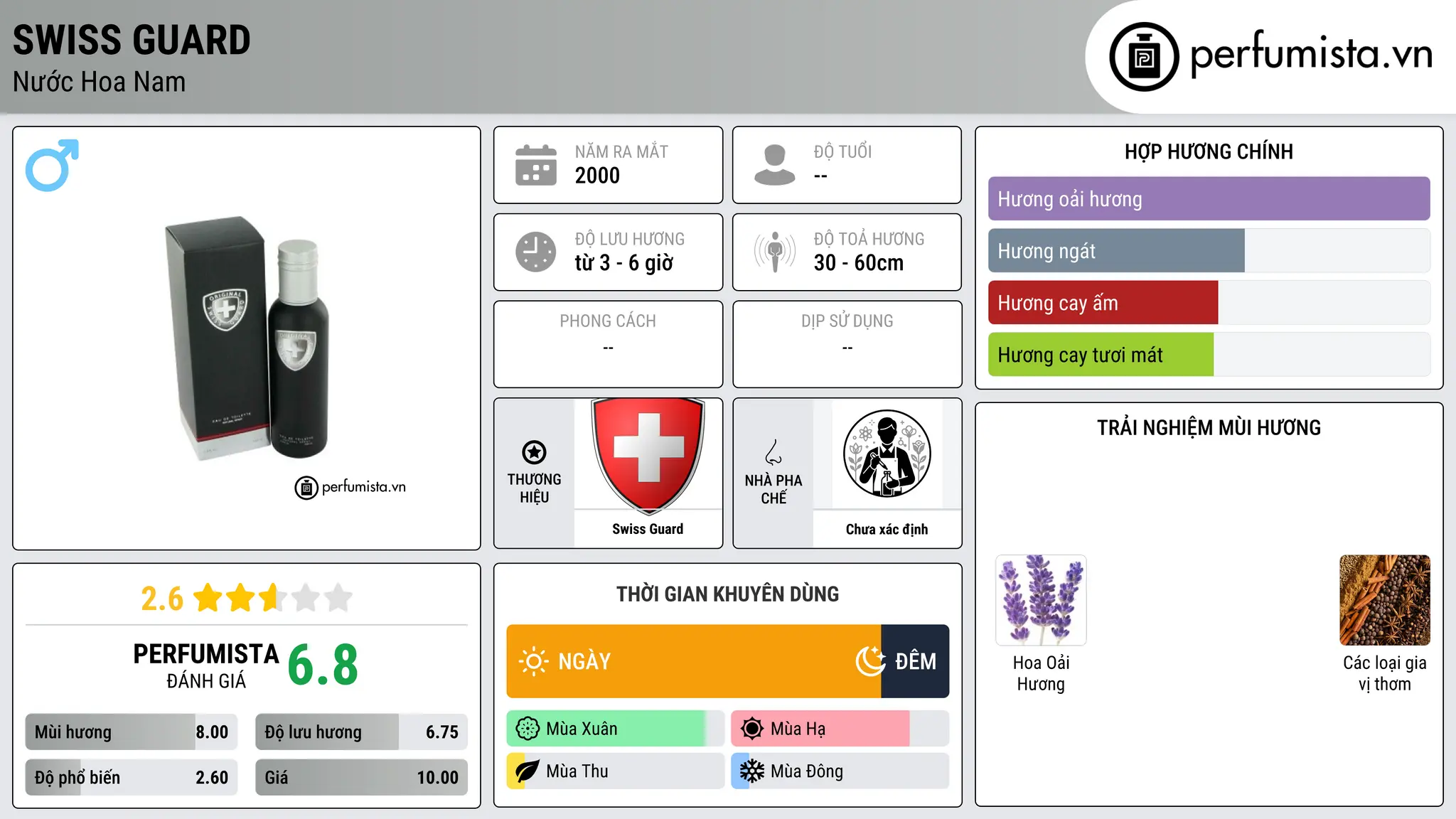Click the Các loại gia vị thơm thumbnail
The image size is (1456, 819).
click(1385, 600)
